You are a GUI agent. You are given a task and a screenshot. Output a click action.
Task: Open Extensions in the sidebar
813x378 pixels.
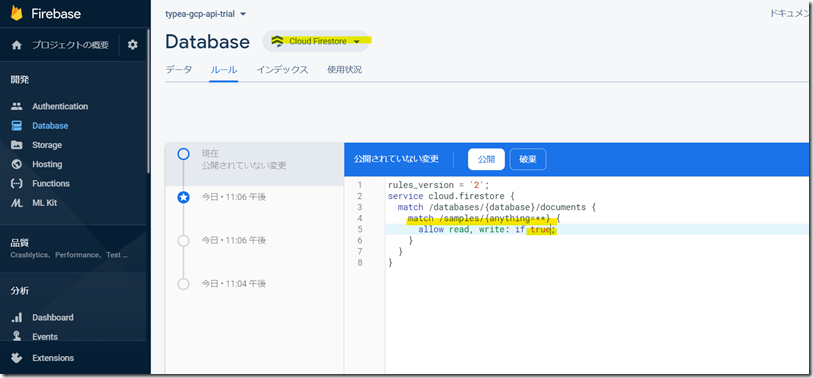(53, 358)
